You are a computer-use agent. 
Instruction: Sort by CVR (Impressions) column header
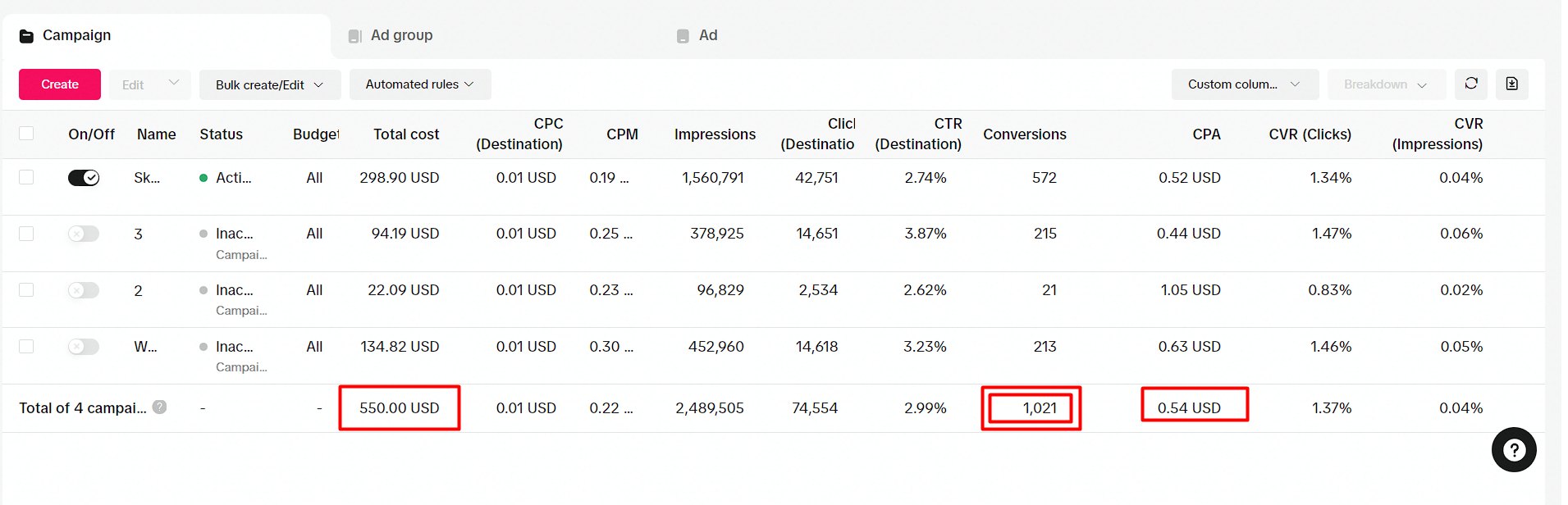tap(1438, 134)
